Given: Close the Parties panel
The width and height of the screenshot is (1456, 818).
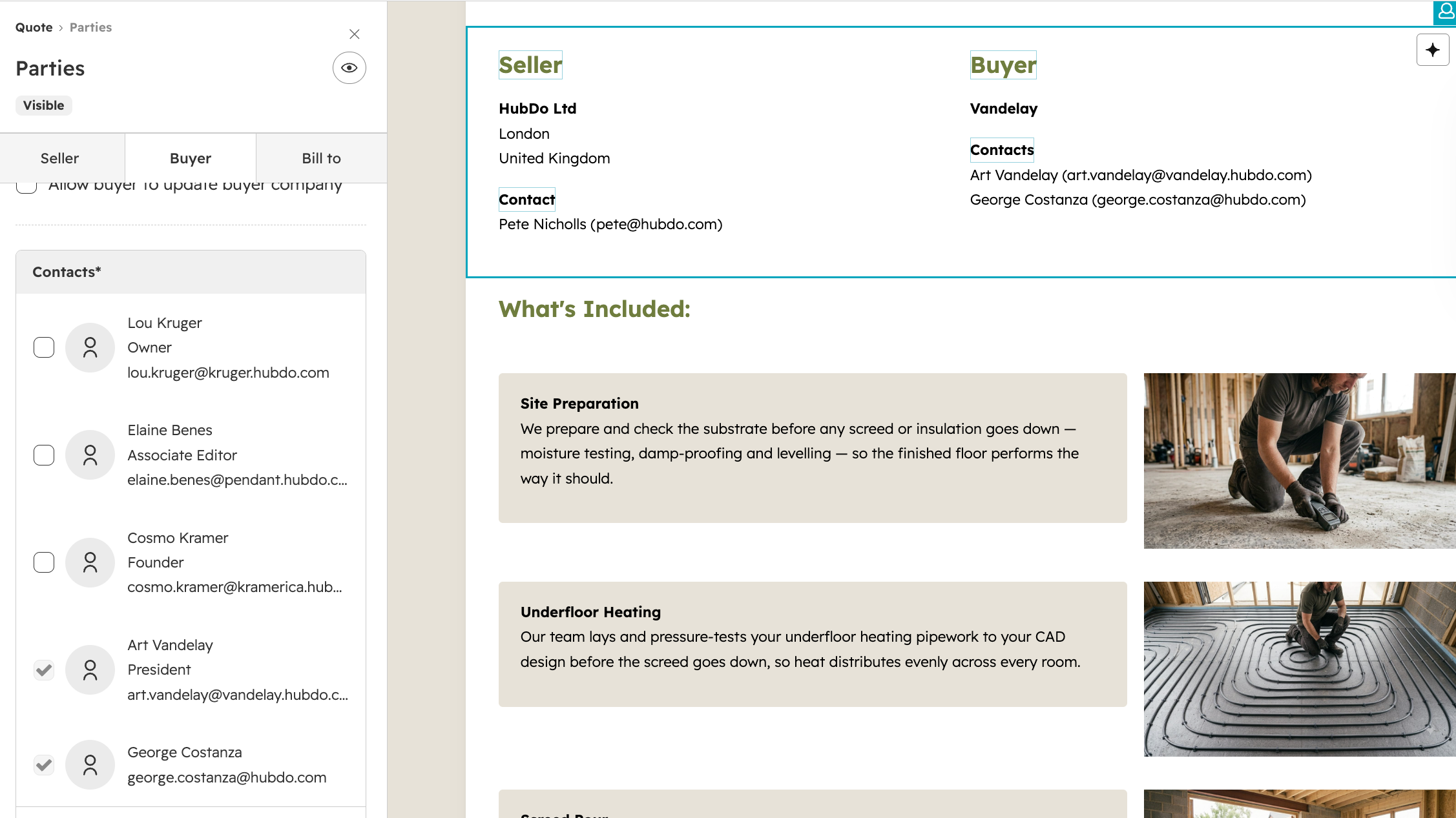Looking at the screenshot, I should pyautogui.click(x=354, y=34).
